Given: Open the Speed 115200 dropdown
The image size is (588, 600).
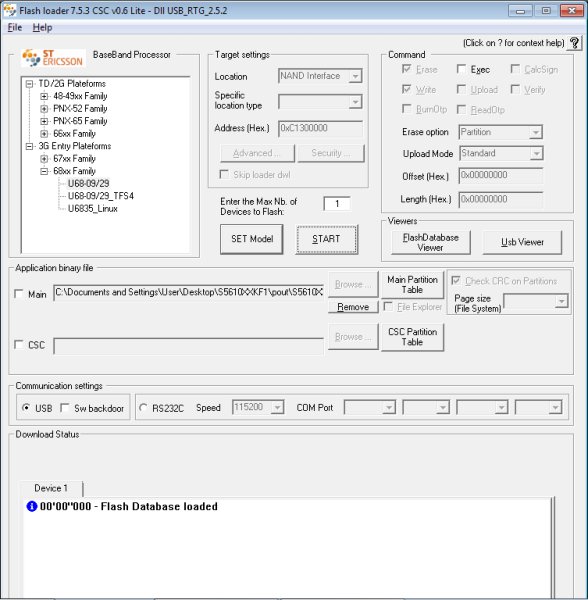Looking at the screenshot, I should coord(258,408).
